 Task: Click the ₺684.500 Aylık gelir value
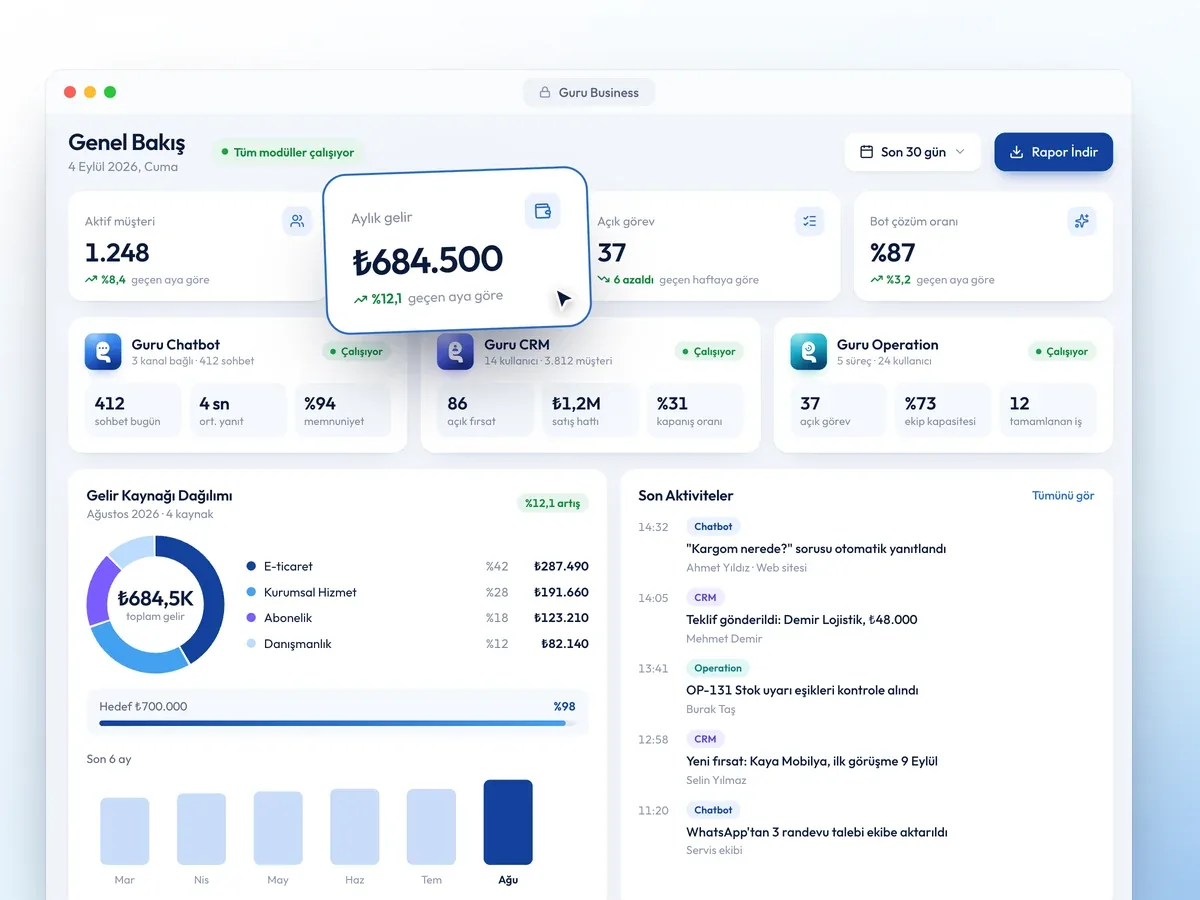(428, 260)
